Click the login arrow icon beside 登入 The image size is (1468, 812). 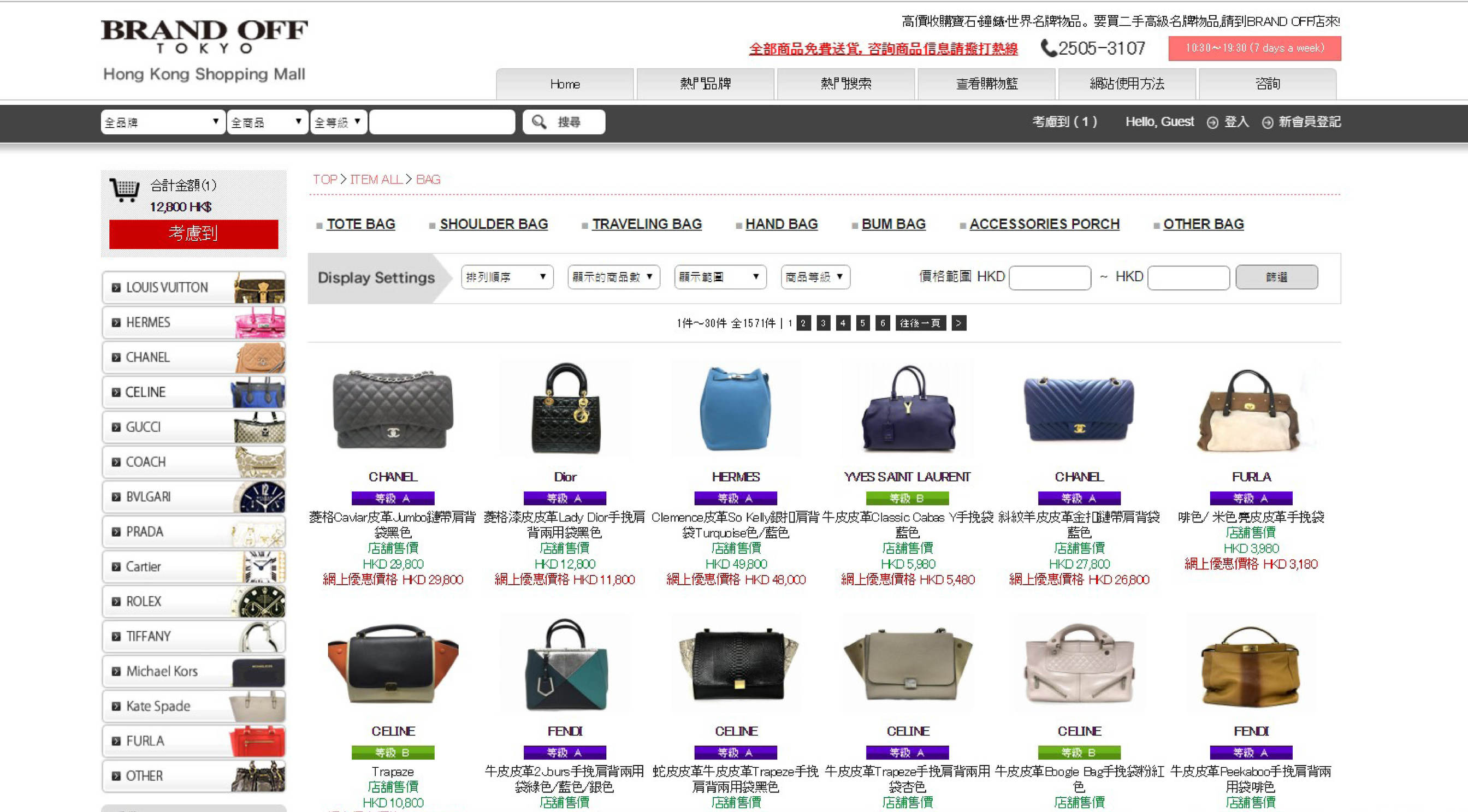point(1212,122)
